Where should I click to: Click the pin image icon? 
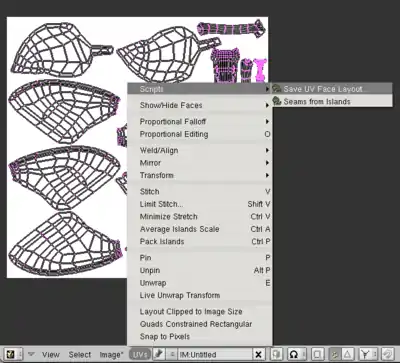tap(159, 354)
